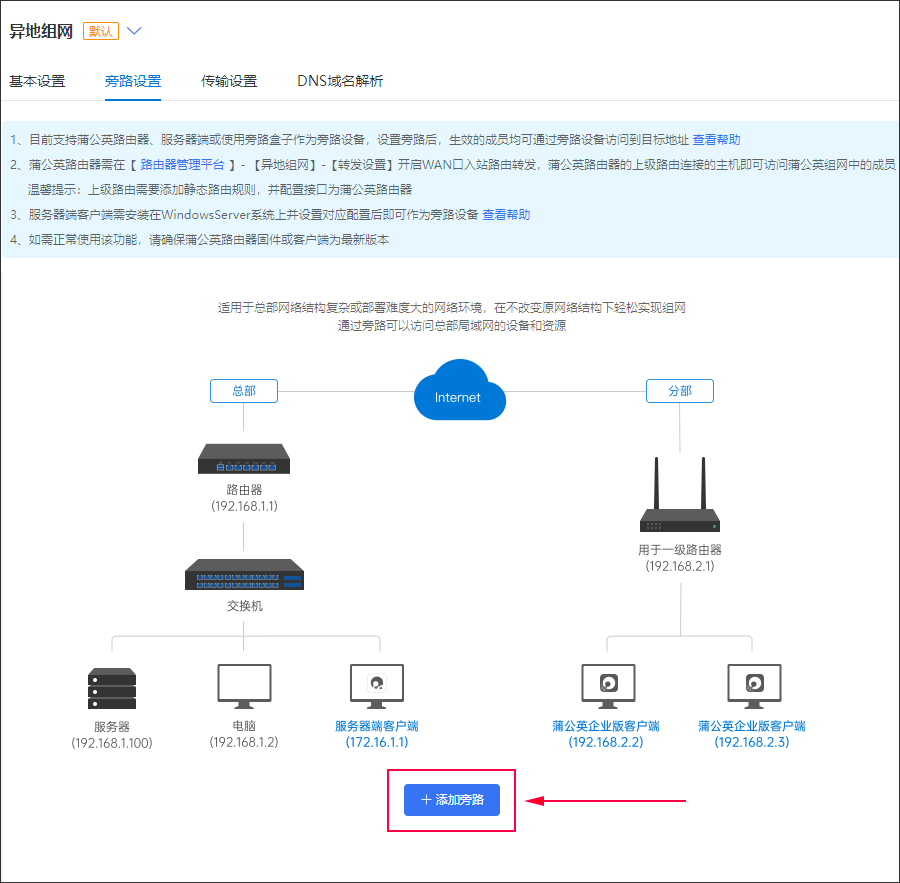Click the 用于一级路由器 (192.168.2.1) label
The width and height of the screenshot is (900, 883).
point(680,558)
